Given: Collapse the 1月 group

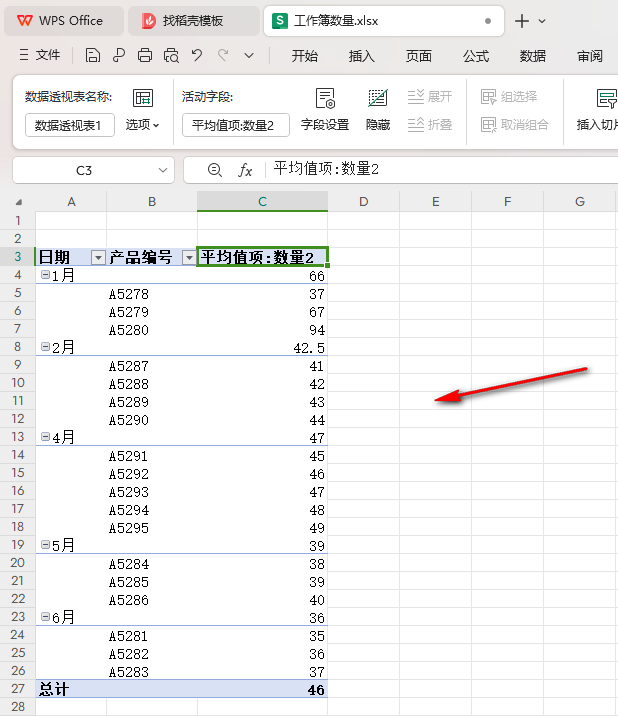Looking at the screenshot, I should [45, 275].
